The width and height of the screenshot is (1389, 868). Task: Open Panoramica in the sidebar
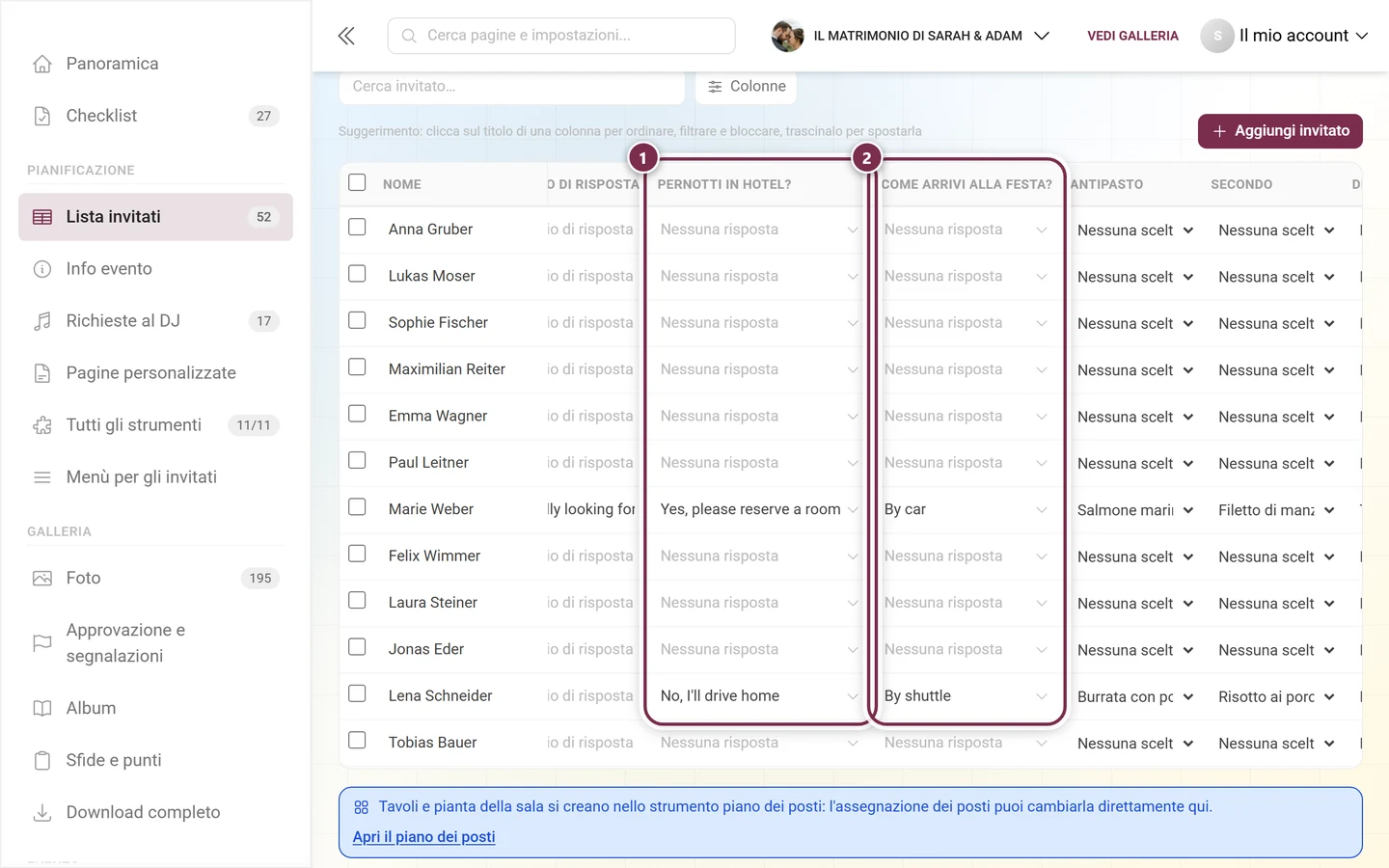pyautogui.click(x=155, y=64)
